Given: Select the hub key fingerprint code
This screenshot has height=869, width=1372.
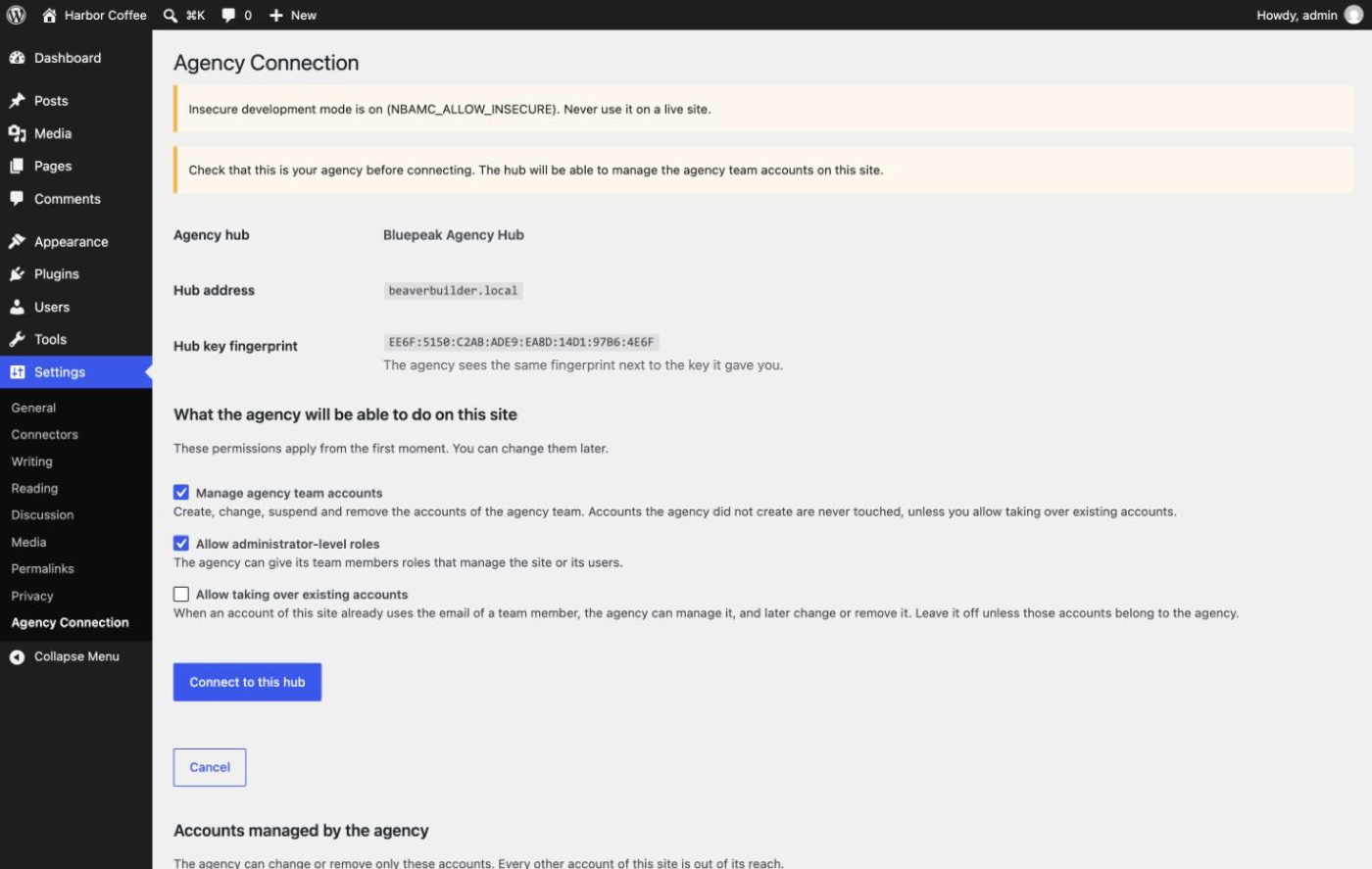Looking at the screenshot, I should tap(520, 342).
